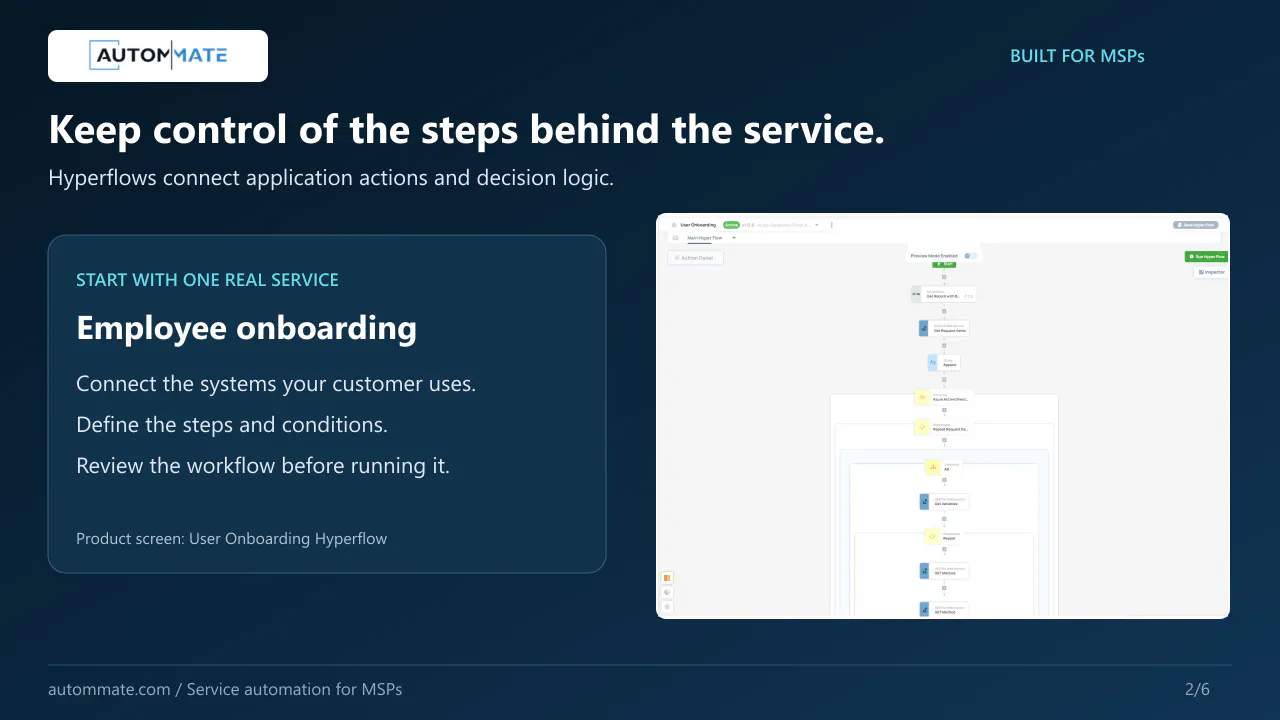Click the green Start node
Screen dimensions: 1280x720
944,264
